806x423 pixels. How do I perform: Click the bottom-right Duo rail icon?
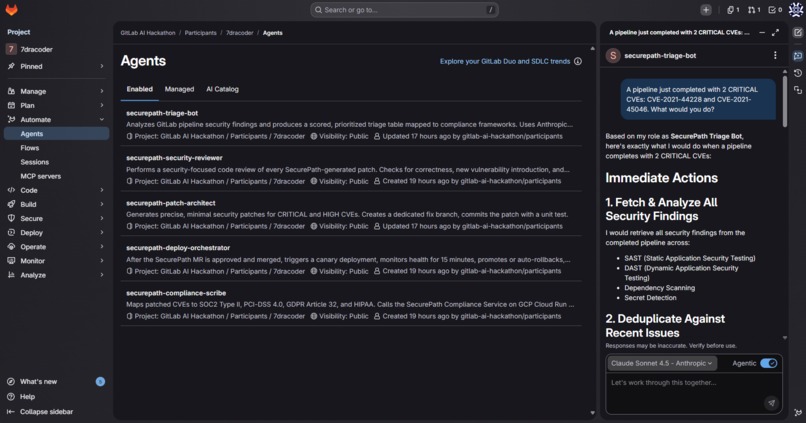click(798, 412)
